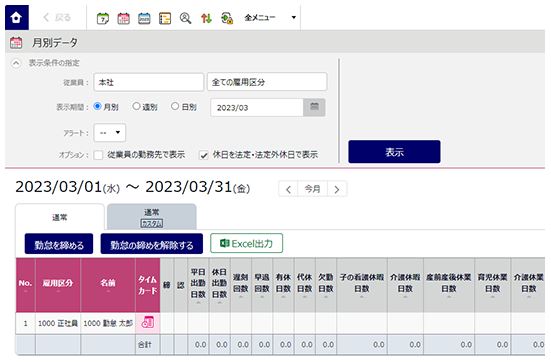Select the 日別 radio button
The height and width of the screenshot is (362, 551).
(175, 106)
